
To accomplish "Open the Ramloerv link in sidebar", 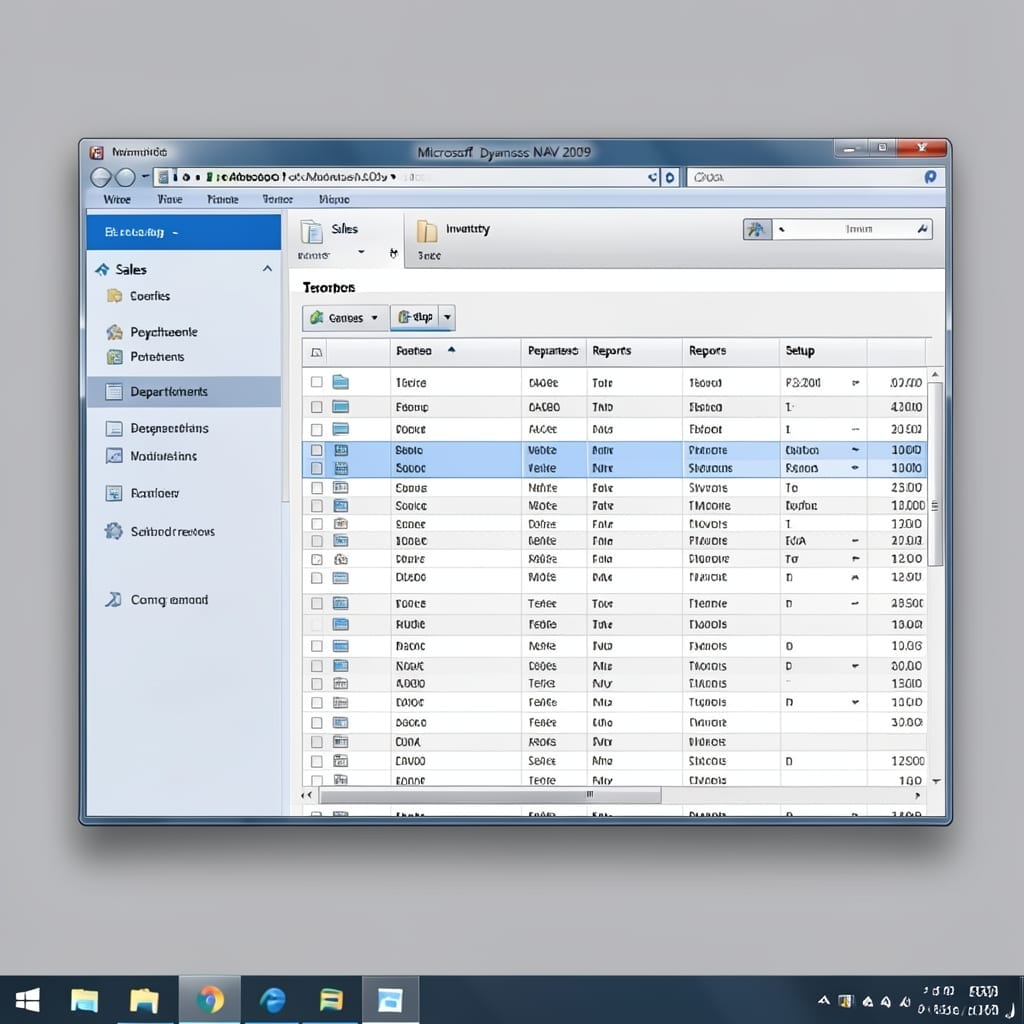I will 155,493.
